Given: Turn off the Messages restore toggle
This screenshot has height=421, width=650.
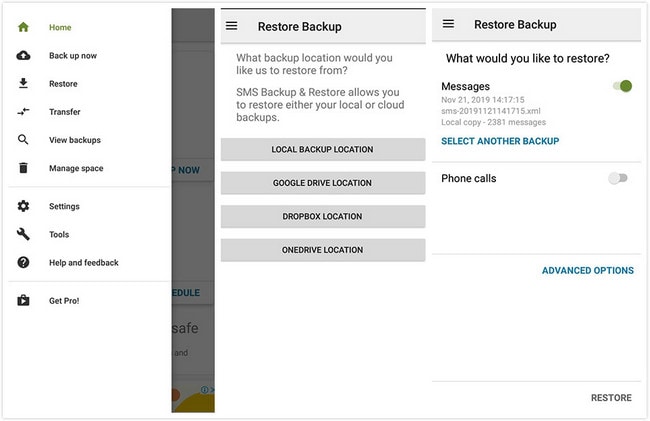Looking at the screenshot, I should coord(623,86).
